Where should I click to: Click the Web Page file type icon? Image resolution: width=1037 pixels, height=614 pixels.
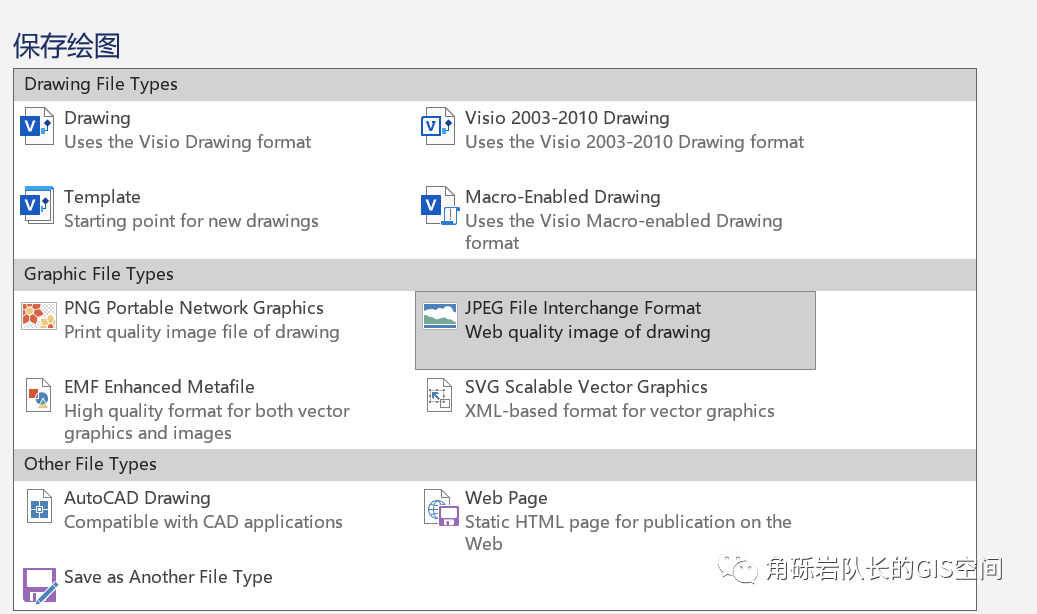(441, 507)
